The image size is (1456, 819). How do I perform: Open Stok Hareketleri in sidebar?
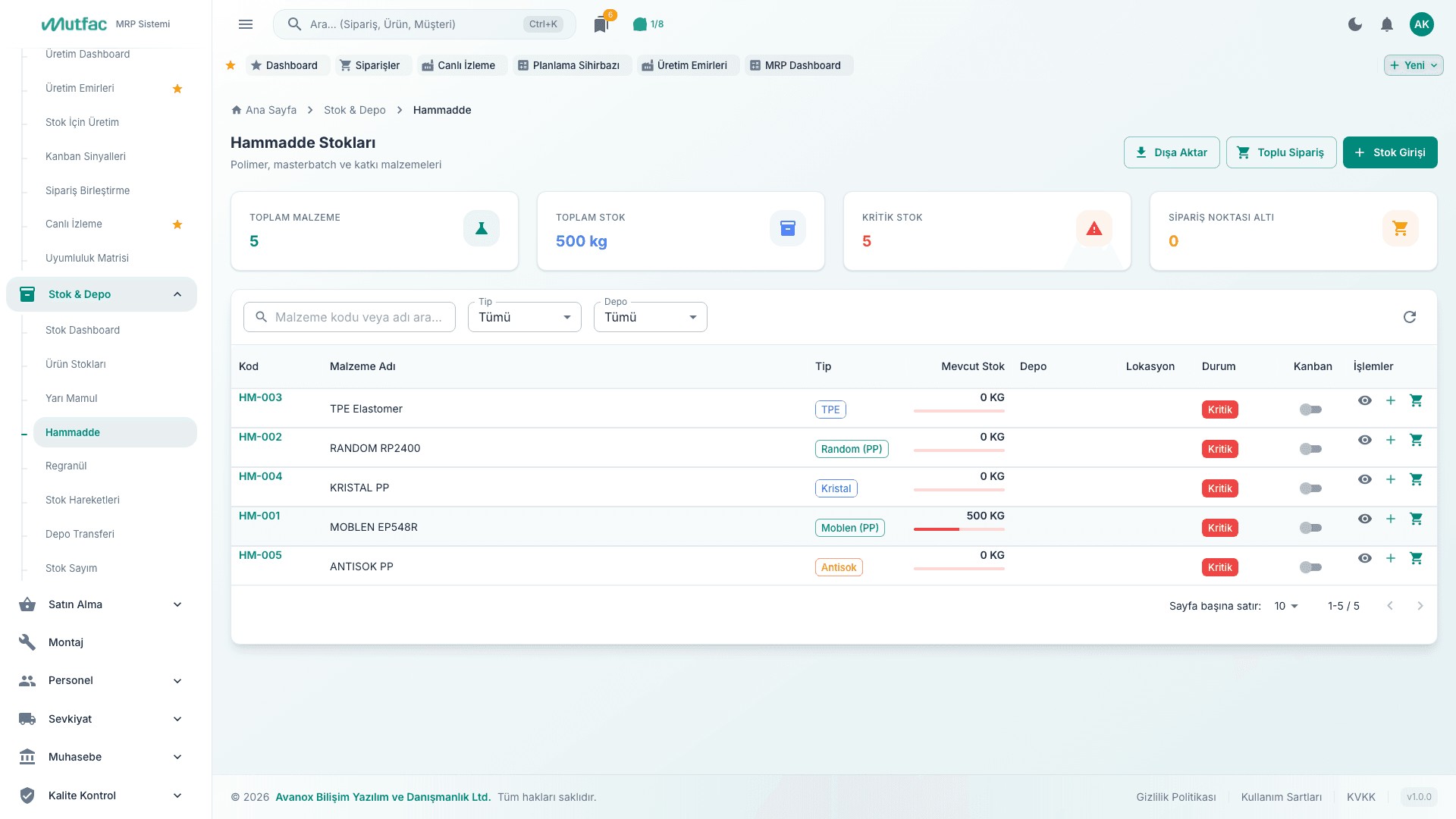point(83,500)
